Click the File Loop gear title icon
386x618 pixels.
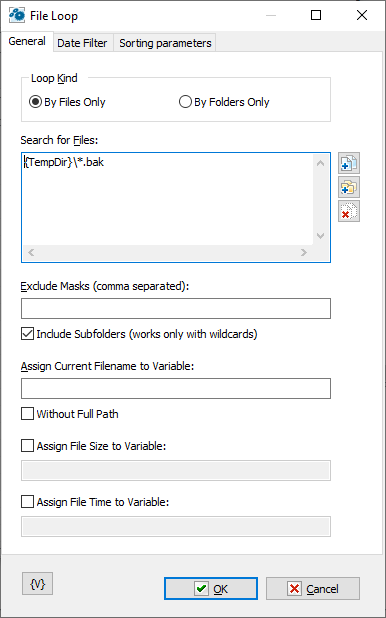[x=17, y=15]
